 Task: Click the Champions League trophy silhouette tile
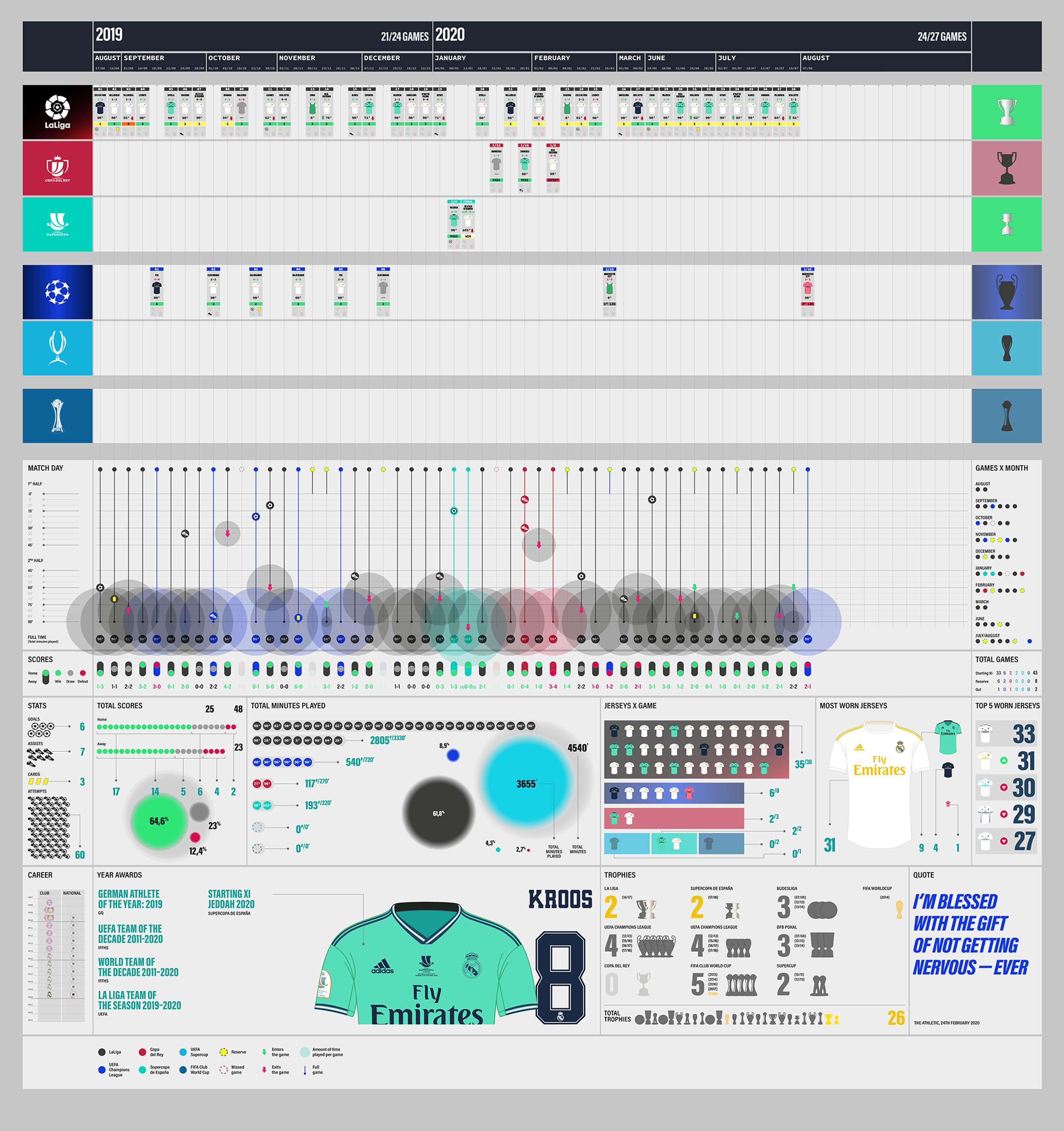pyautogui.click(x=1007, y=292)
